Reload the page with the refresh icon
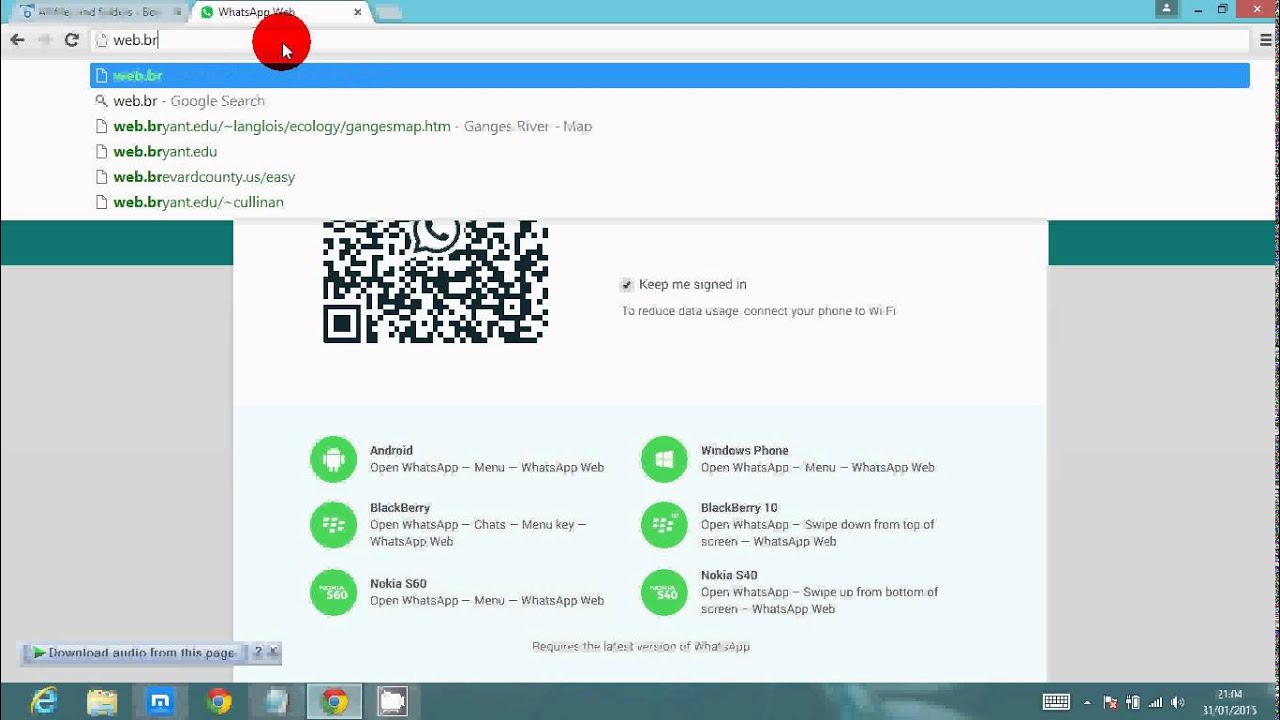1280x720 pixels. pyautogui.click(x=71, y=40)
